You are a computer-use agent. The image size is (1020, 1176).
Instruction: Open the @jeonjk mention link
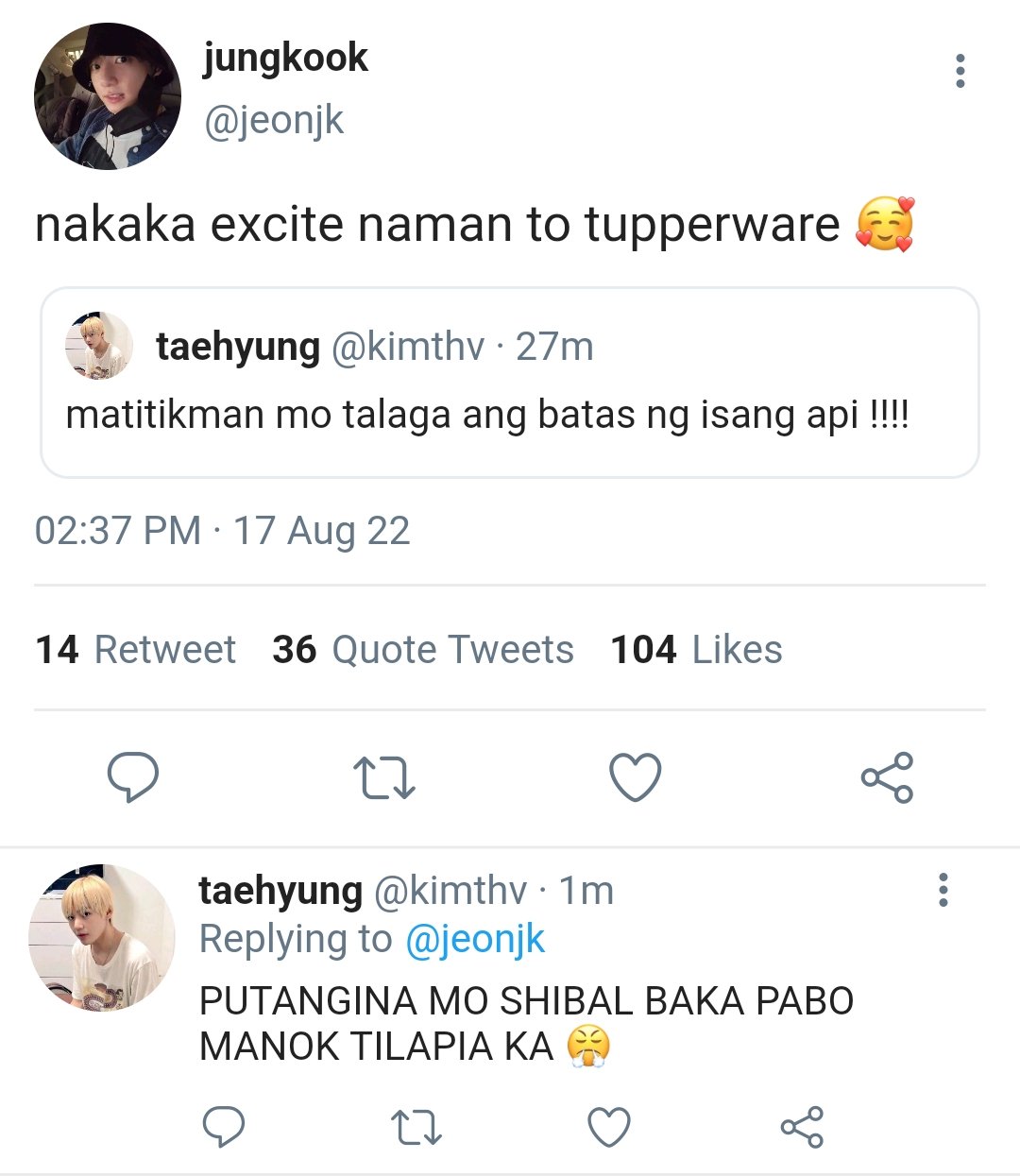point(475,939)
